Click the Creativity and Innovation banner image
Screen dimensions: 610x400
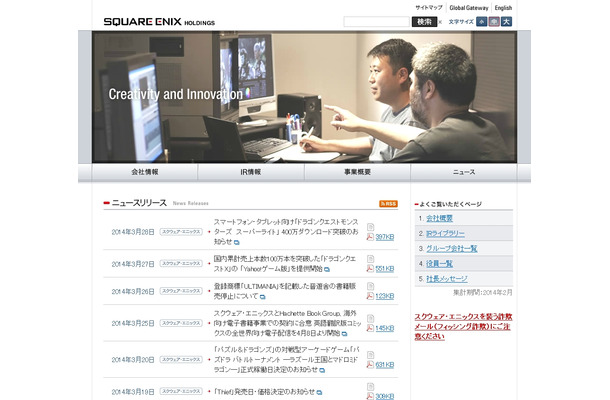305,97
